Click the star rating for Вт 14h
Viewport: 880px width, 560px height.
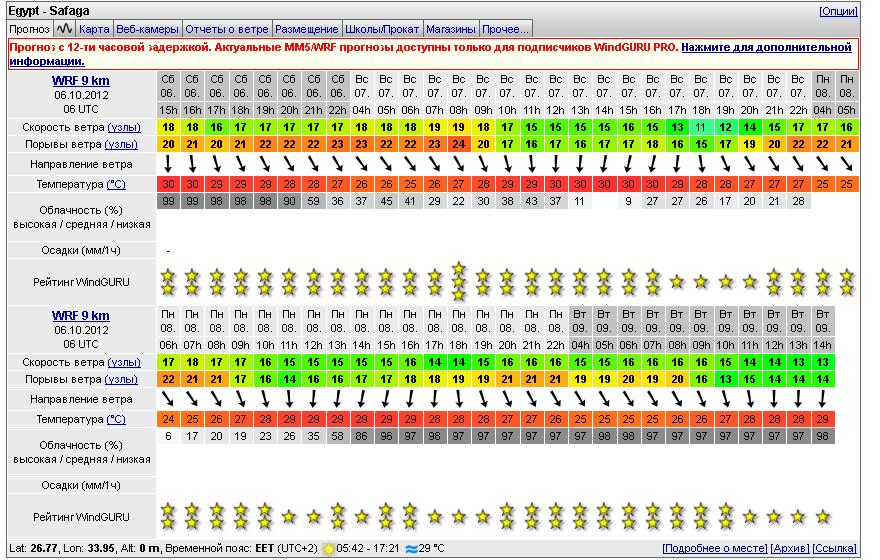tap(822, 517)
